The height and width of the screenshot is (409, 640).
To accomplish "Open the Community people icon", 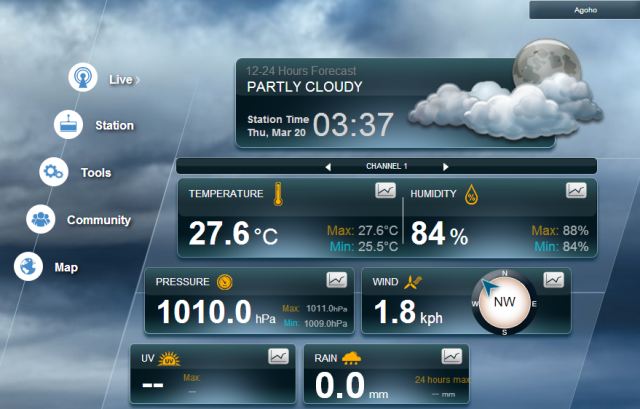I will [41, 219].
